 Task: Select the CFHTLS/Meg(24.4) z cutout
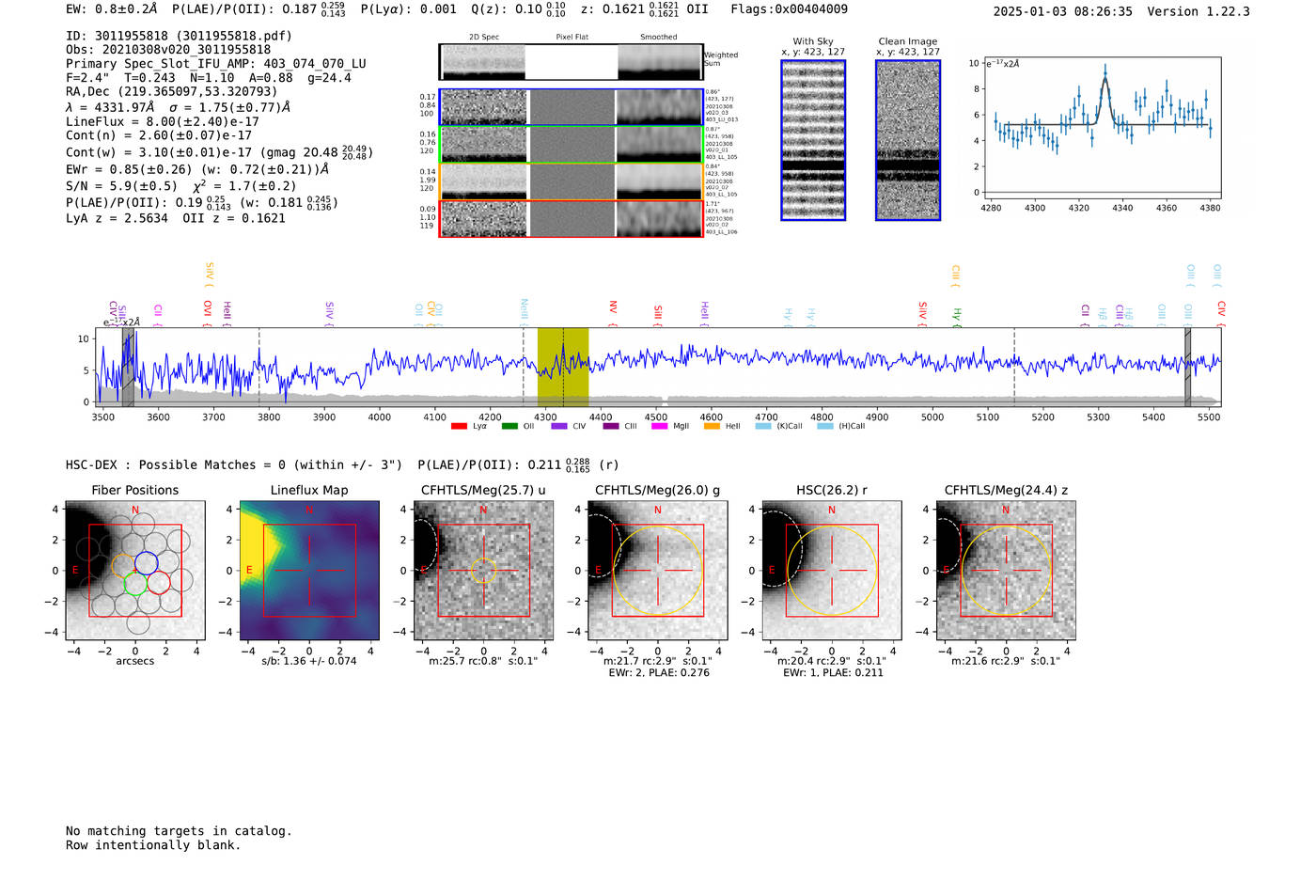pos(1006,571)
